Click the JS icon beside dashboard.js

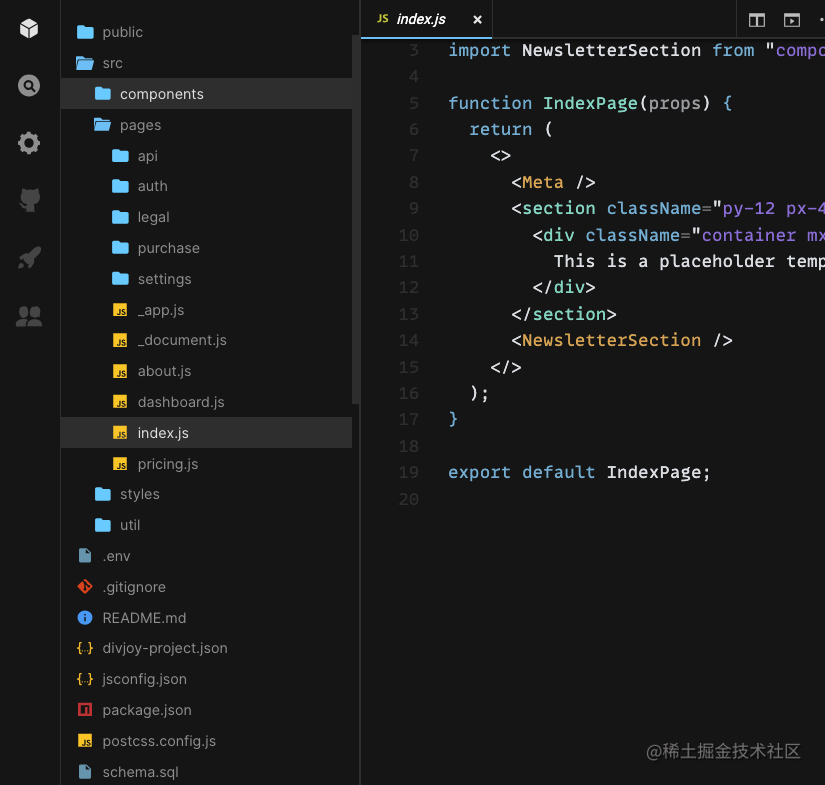click(x=120, y=402)
